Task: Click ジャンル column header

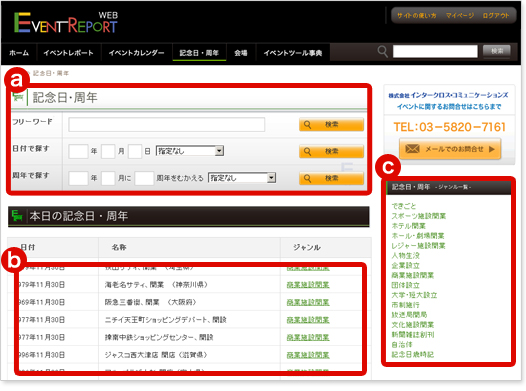Action: tap(307, 247)
